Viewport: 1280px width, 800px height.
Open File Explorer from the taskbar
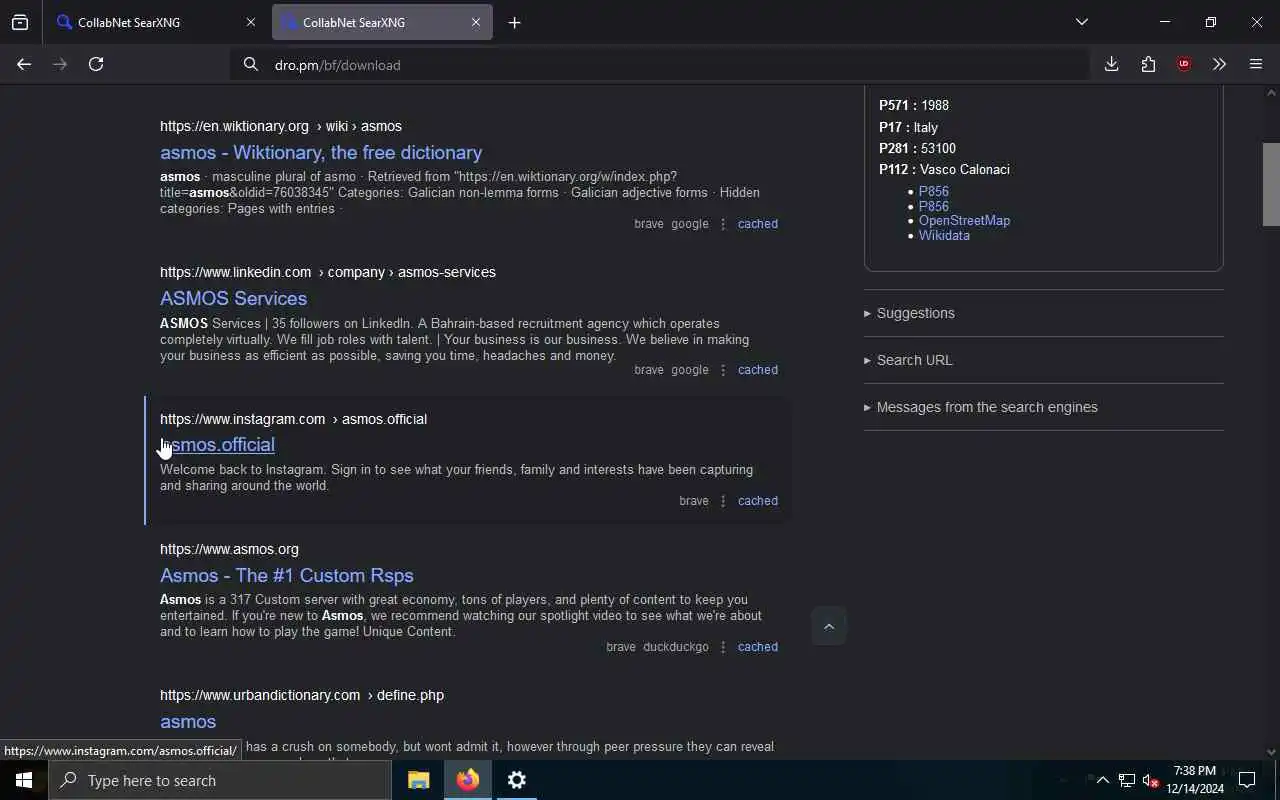[x=418, y=780]
